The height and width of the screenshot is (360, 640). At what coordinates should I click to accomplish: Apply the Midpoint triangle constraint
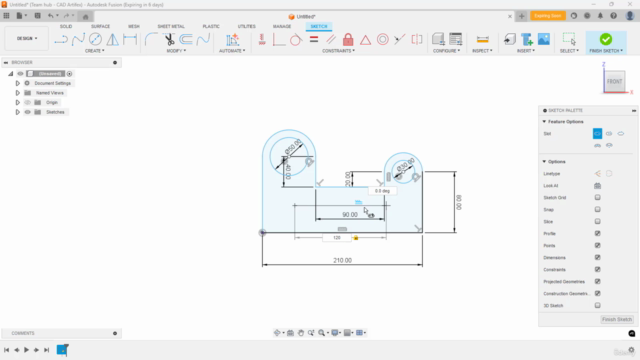[365, 40]
